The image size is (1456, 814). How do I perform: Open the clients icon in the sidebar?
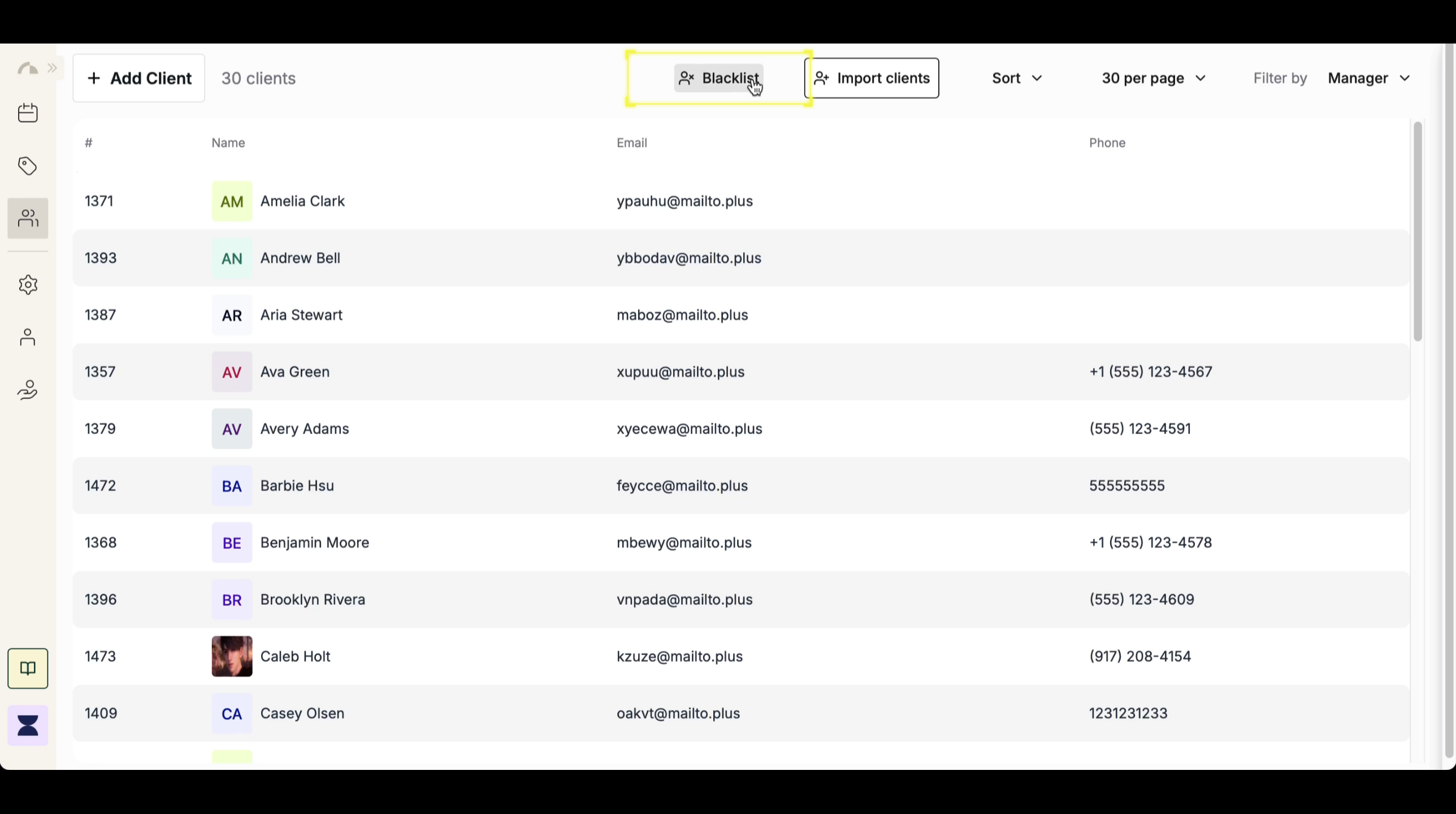tap(28, 218)
